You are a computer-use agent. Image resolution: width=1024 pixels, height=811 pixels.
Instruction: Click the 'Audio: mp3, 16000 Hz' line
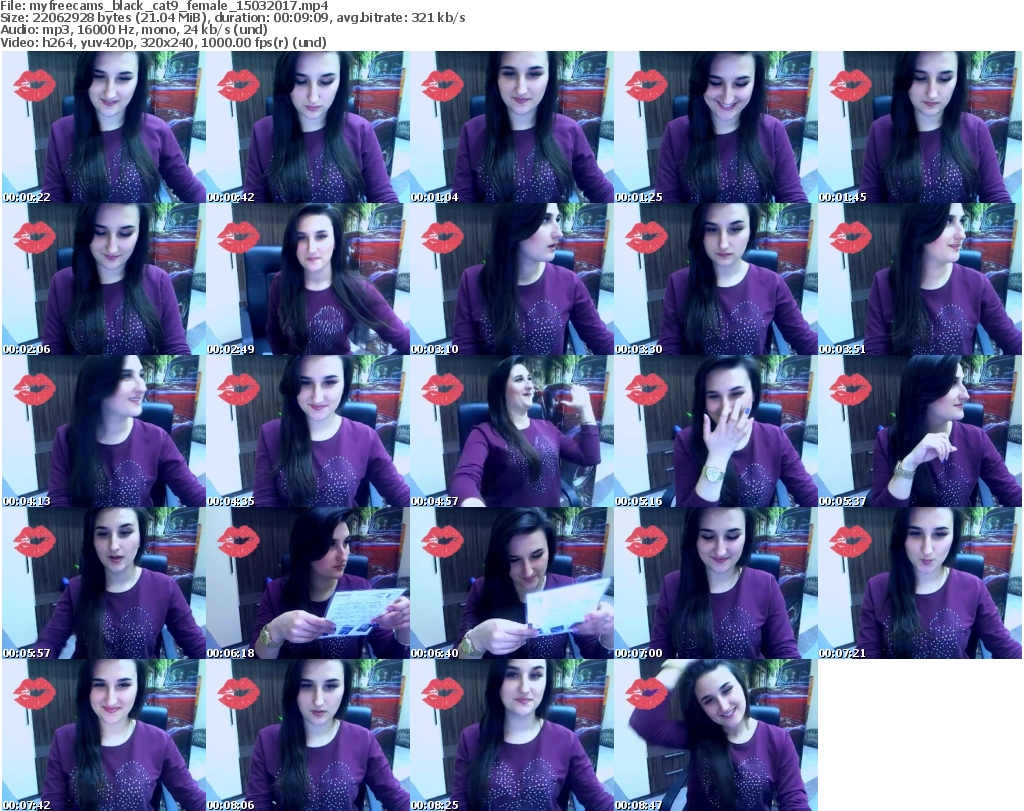click(134, 30)
